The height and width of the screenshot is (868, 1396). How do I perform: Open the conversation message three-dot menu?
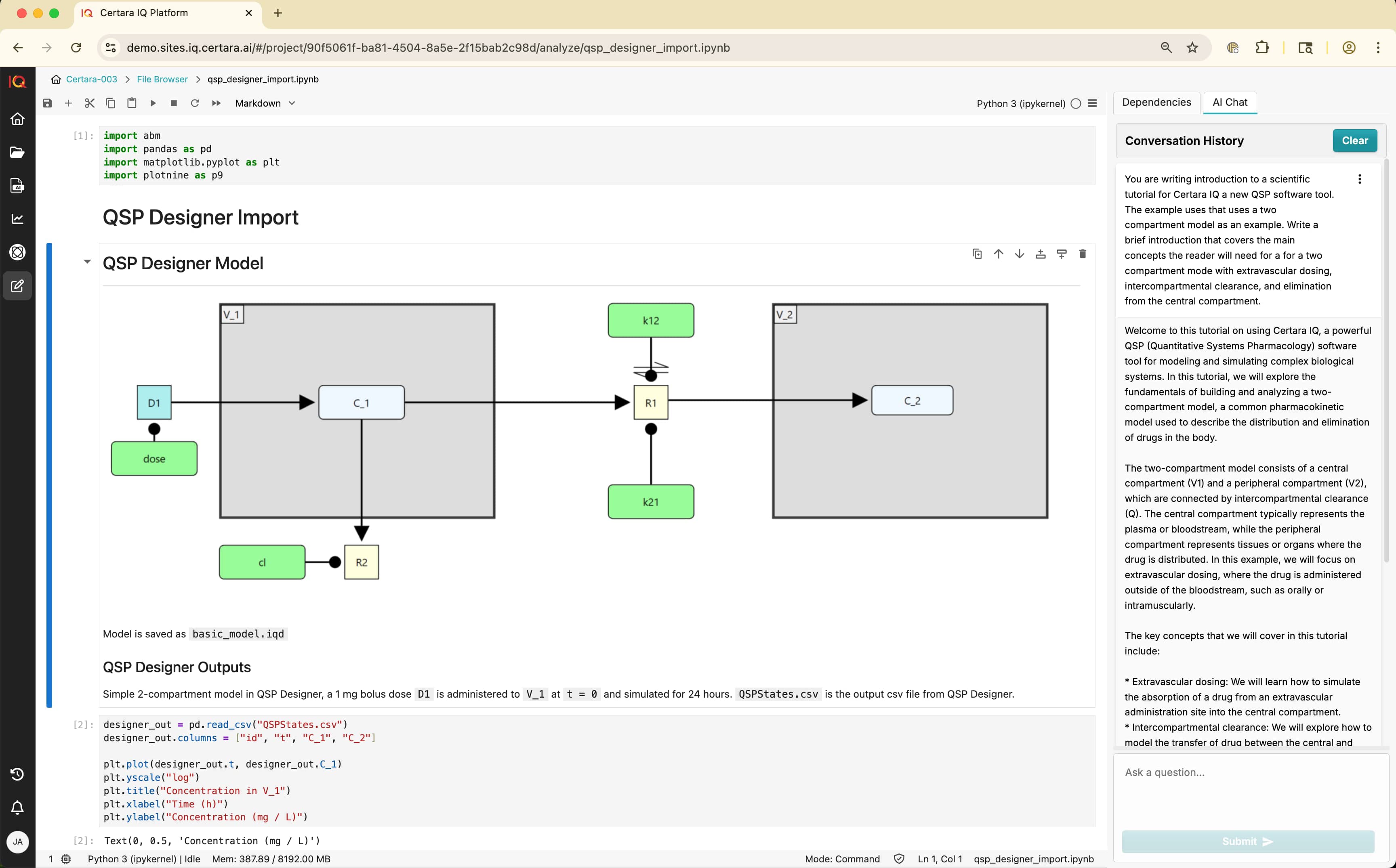coord(1359,179)
